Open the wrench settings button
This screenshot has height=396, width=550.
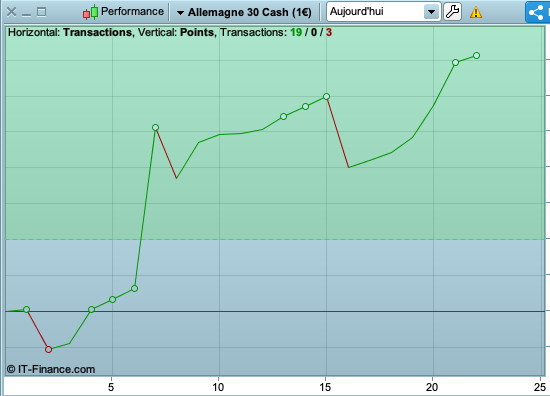pyautogui.click(x=452, y=12)
